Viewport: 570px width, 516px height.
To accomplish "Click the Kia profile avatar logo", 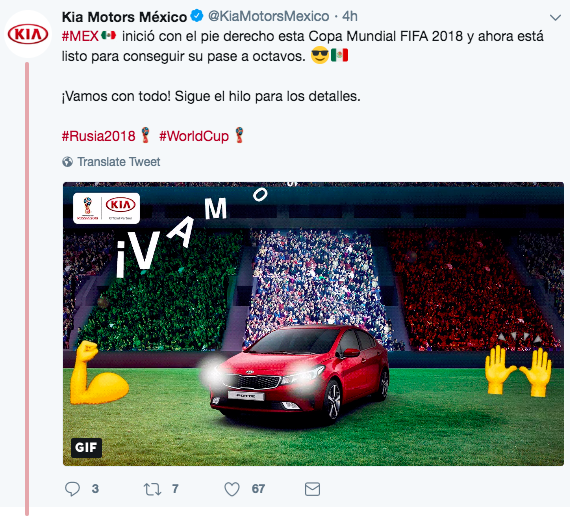I will pos(28,34).
